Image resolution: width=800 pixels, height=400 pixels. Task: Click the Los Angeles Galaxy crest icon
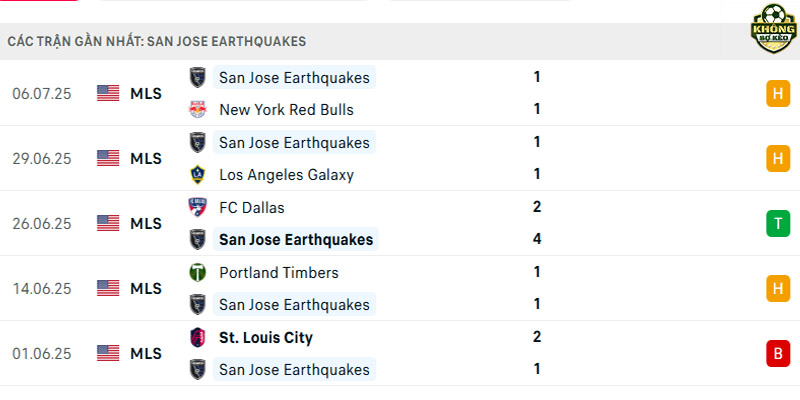point(197,175)
